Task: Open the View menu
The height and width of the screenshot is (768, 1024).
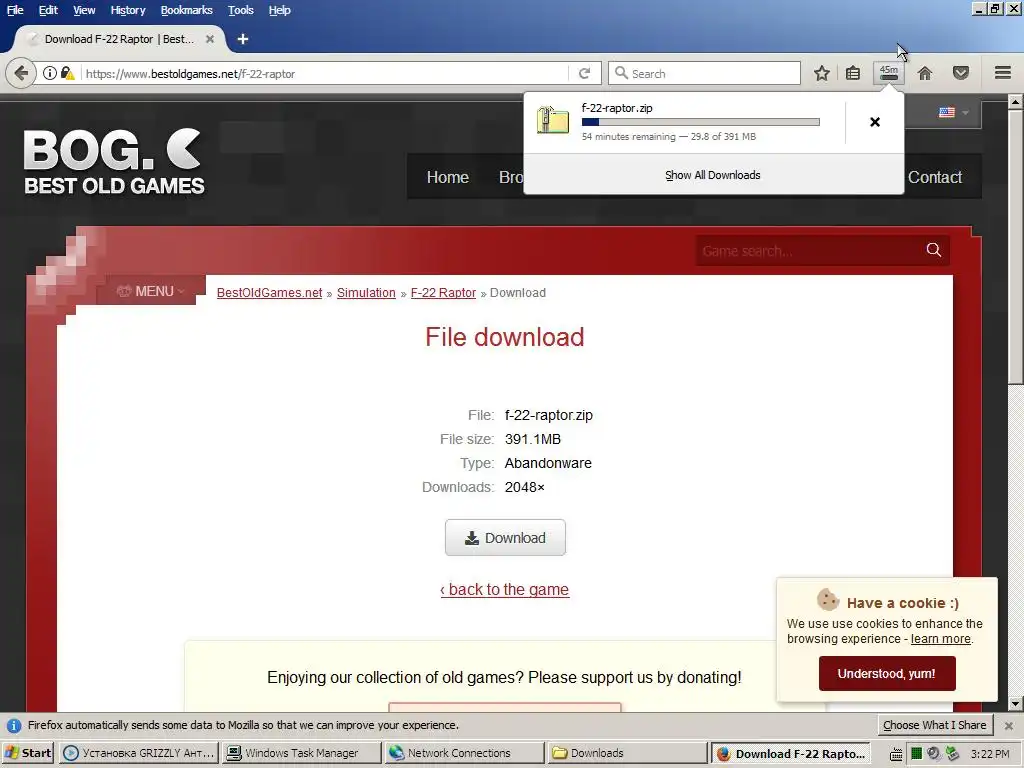Action: click(x=84, y=10)
